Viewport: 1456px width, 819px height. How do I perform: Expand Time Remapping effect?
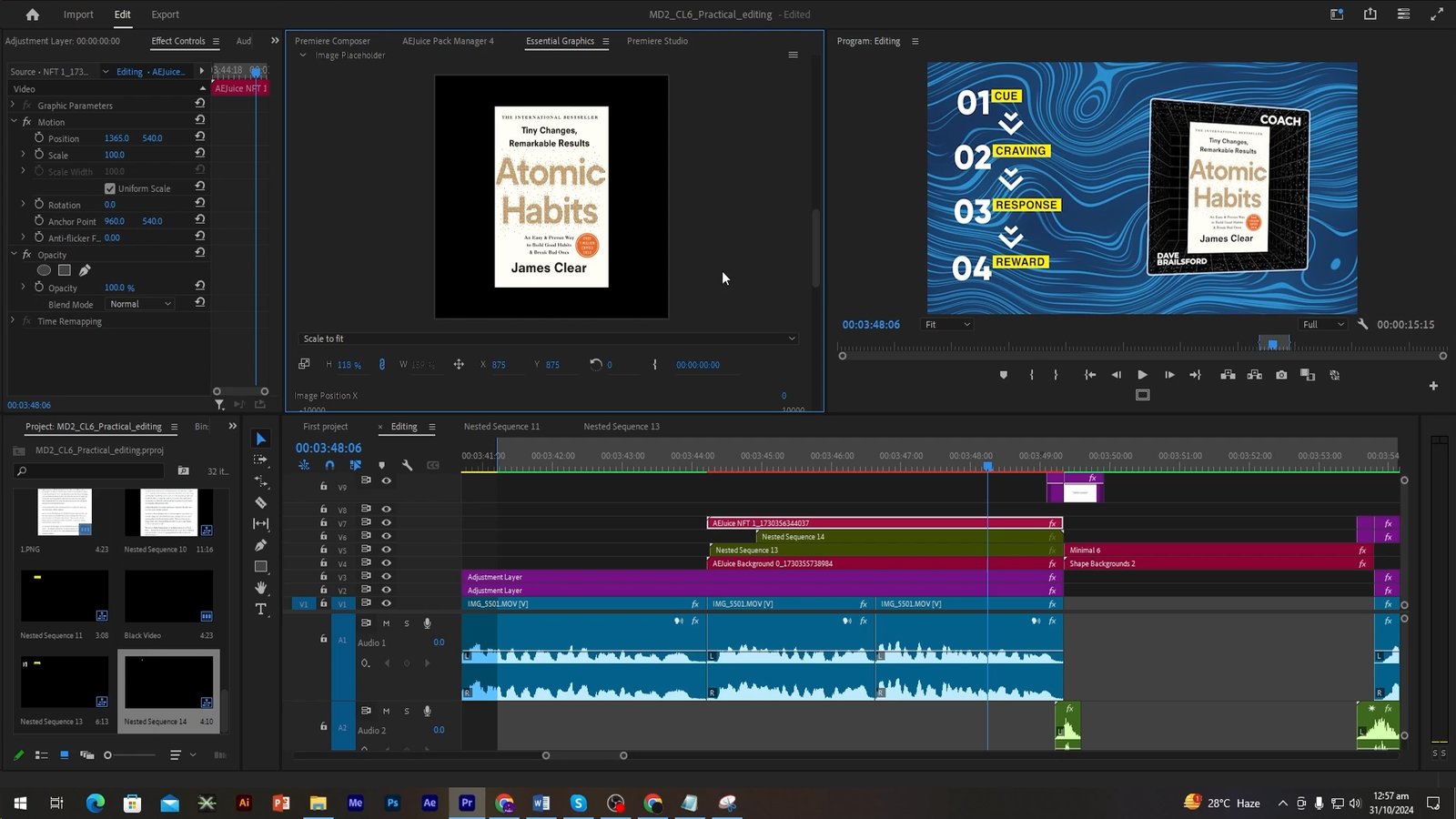point(13,321)
